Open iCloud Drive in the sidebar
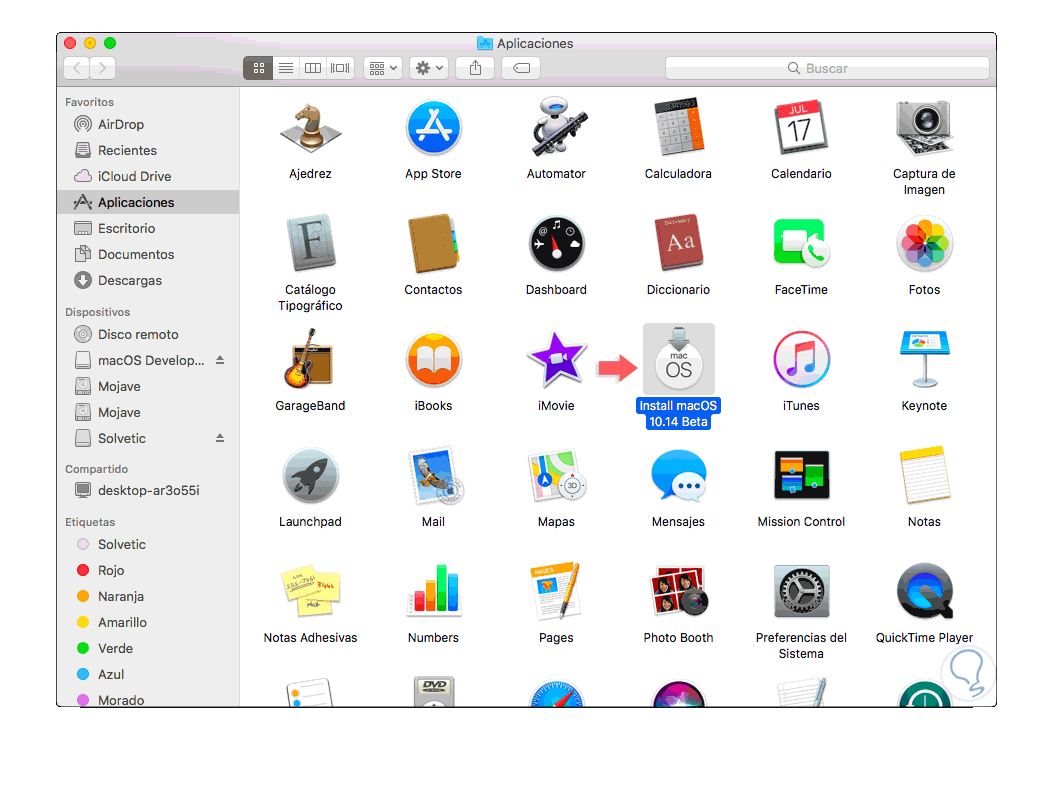This screenshot has width=1053, height=787. tap(148, 177)
